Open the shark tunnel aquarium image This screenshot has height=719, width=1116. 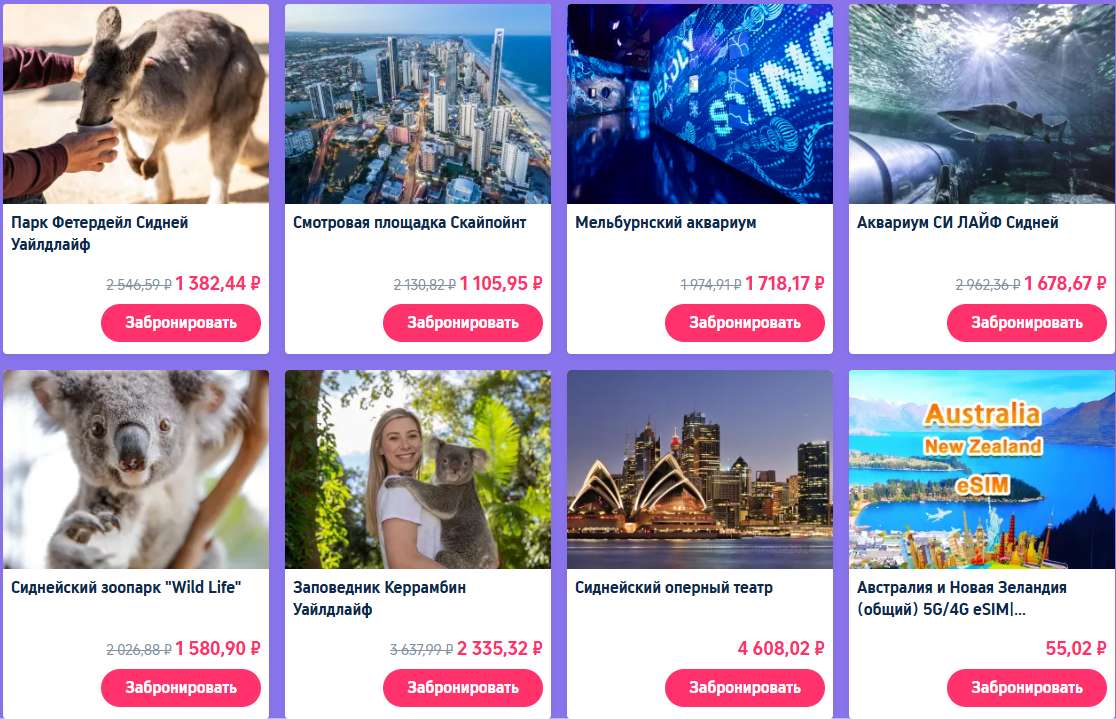(x=981, y=104)
